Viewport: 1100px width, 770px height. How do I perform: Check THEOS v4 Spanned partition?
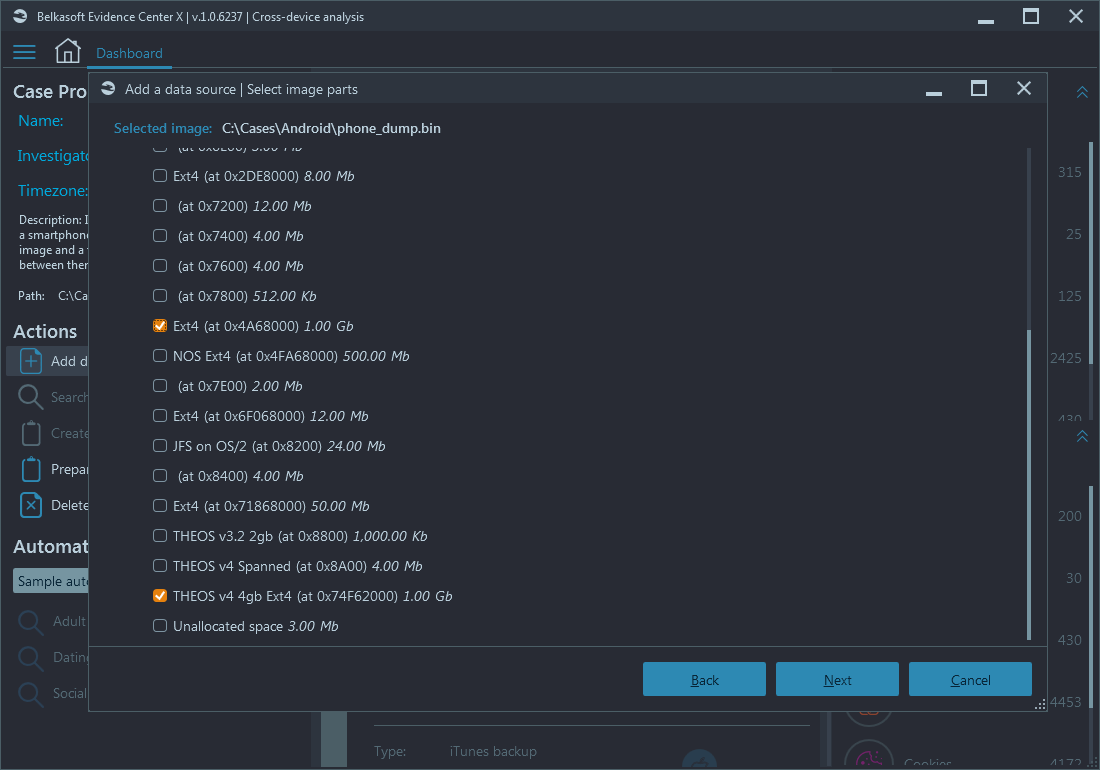(x=160, y=566)
